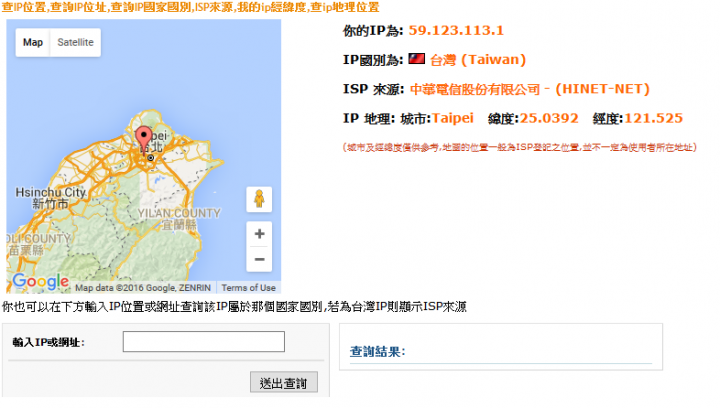Click the YILAN COUNTY map label
The width and height of the screenshot is (720, 408).
(180, 218)
